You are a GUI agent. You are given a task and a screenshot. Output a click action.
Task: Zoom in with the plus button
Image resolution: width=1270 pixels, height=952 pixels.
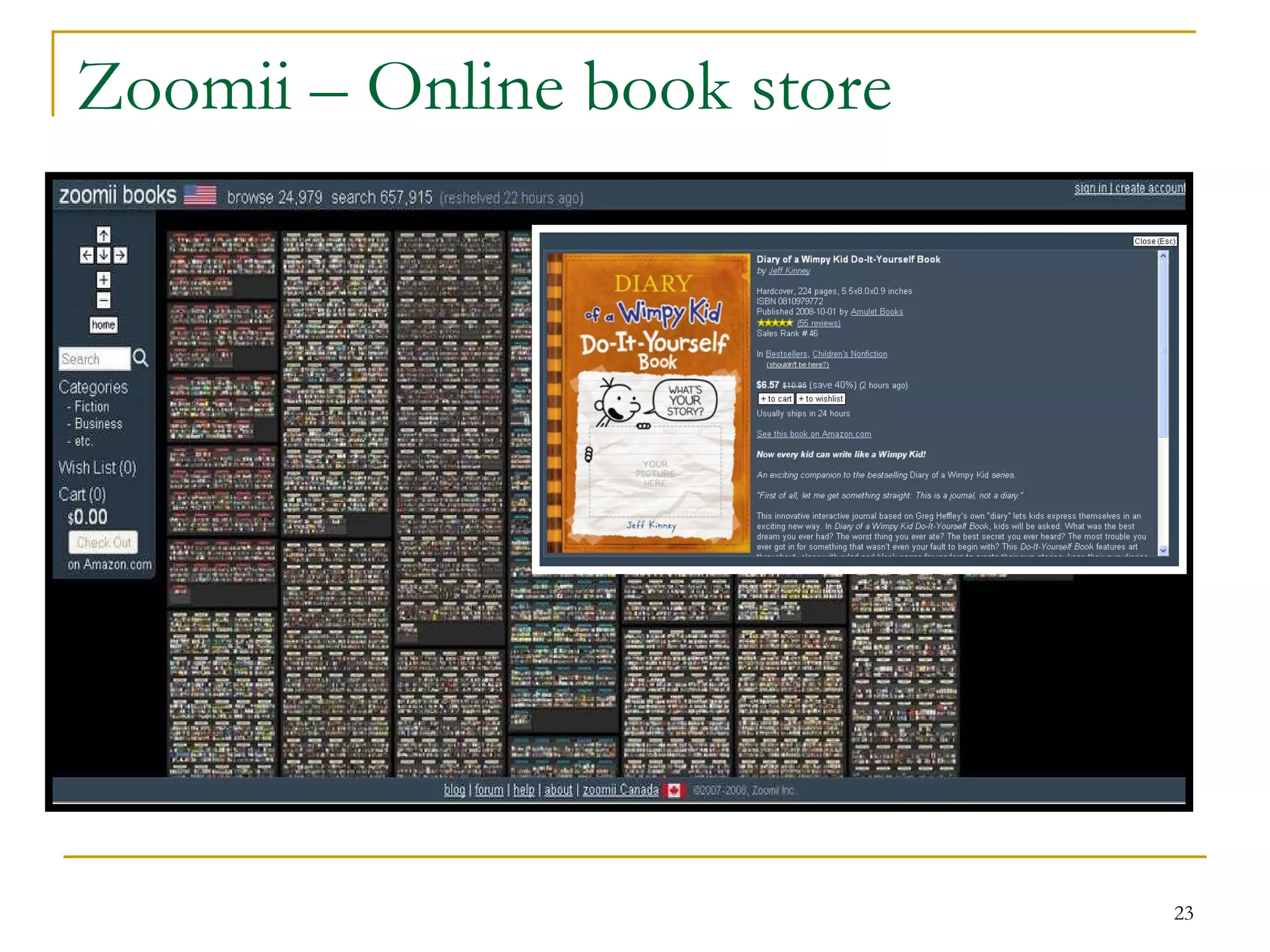(104, 280)
